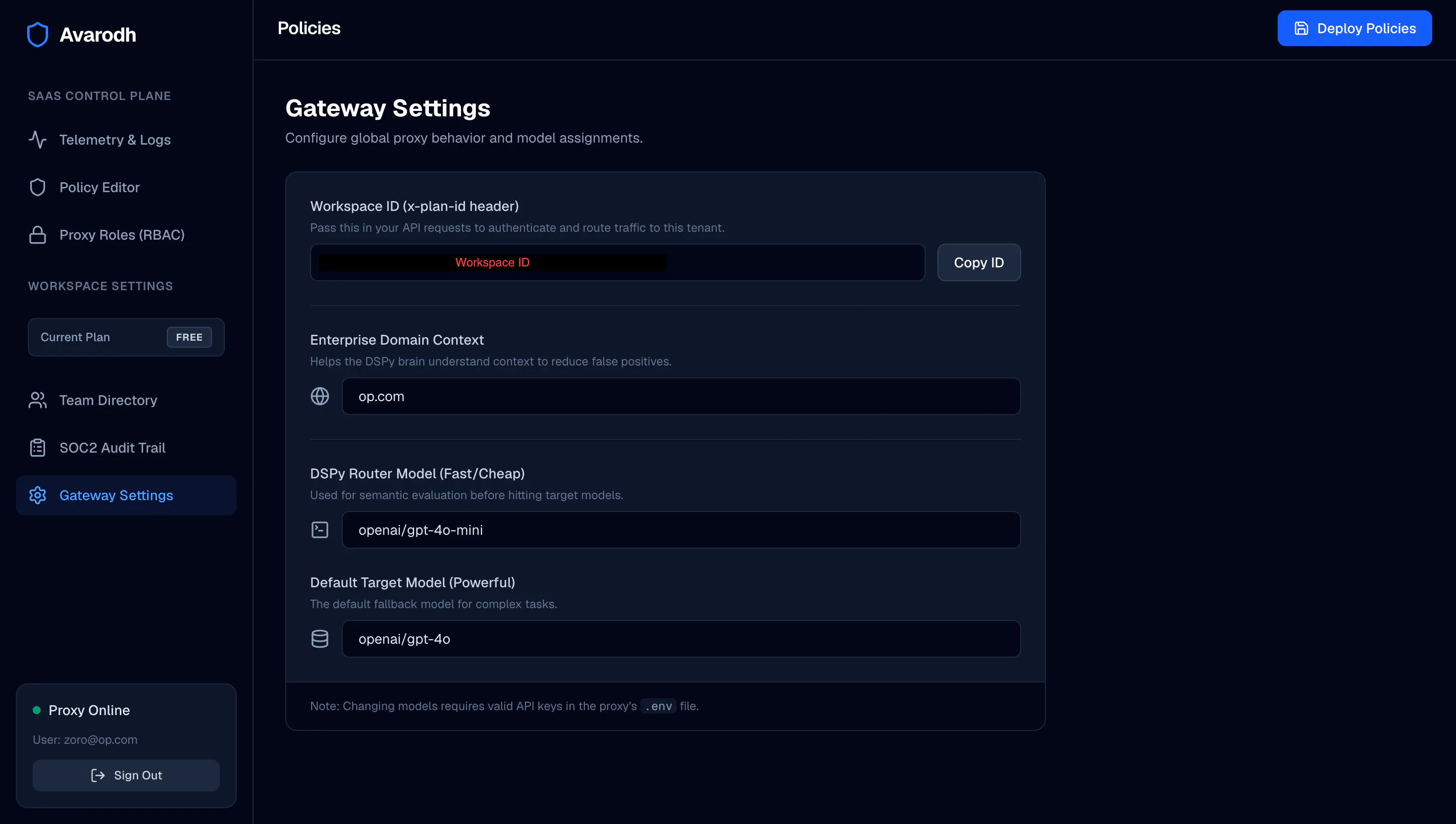Go to Proxy Roles (RBAC)

[x=126, y=235]
